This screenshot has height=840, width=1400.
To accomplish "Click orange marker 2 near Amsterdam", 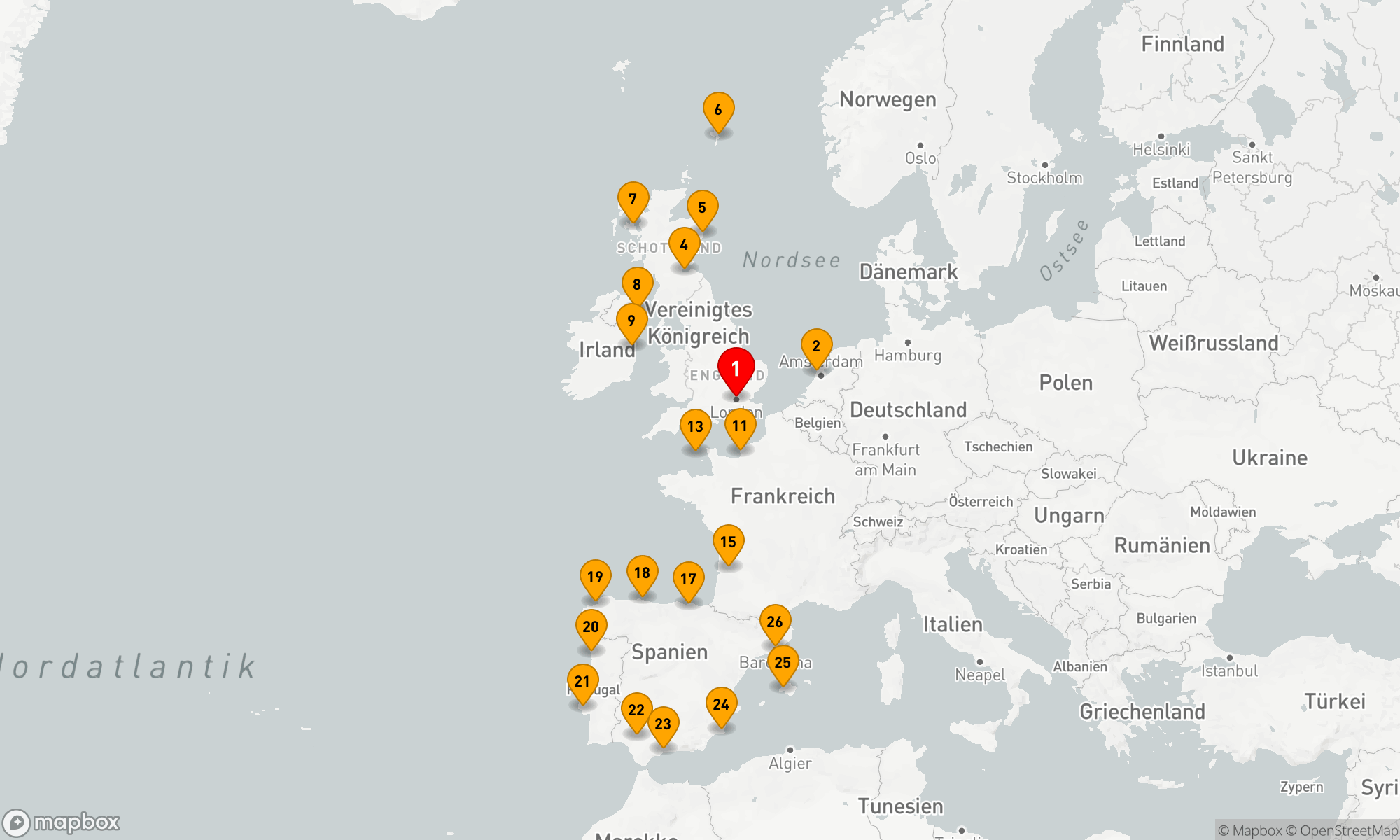I will 816,346.
